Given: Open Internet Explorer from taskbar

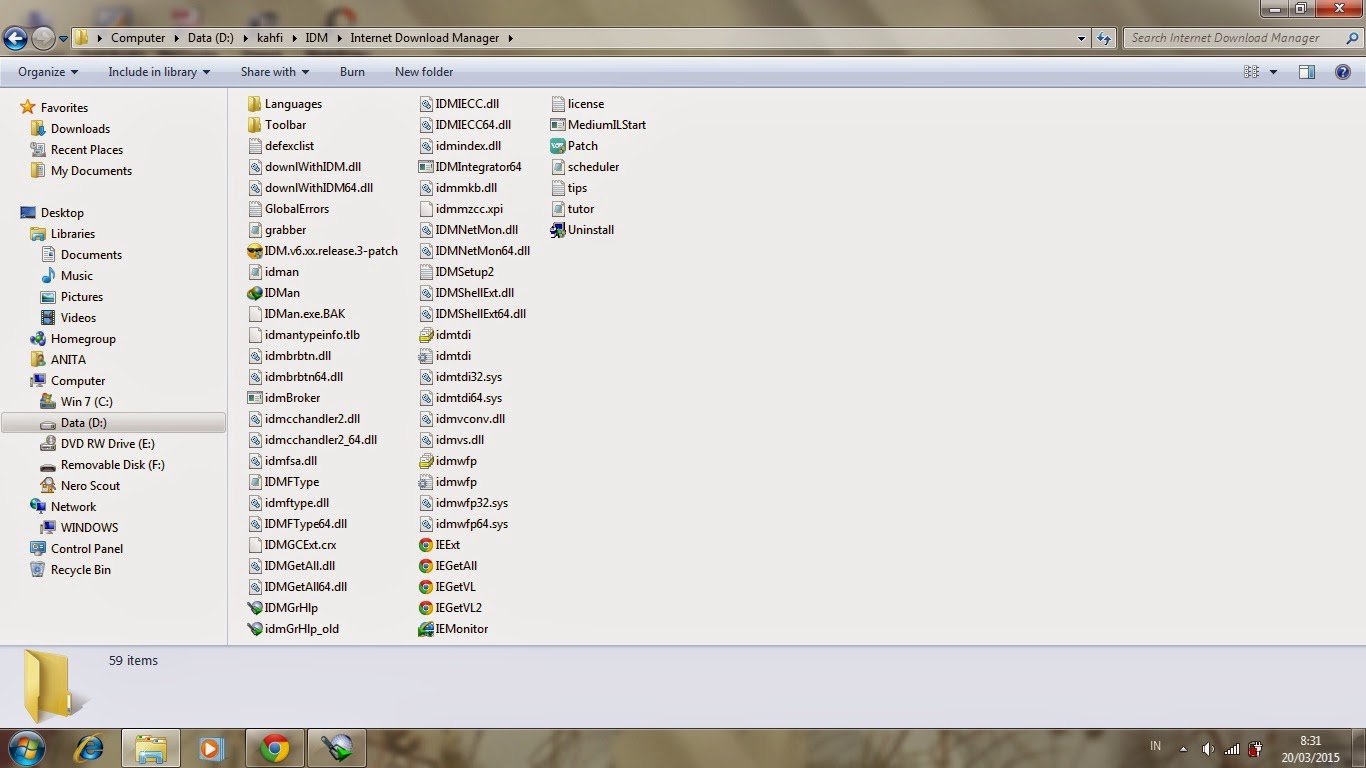Looking at the screenshot, I should pos(90,747).
